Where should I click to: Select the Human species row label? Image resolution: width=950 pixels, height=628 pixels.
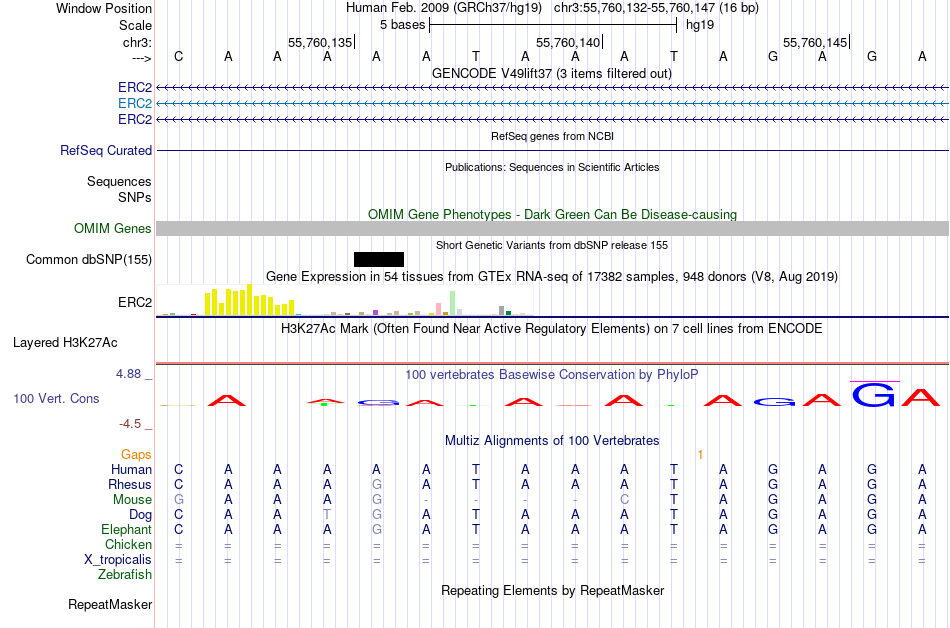click(x=131, y=469)
